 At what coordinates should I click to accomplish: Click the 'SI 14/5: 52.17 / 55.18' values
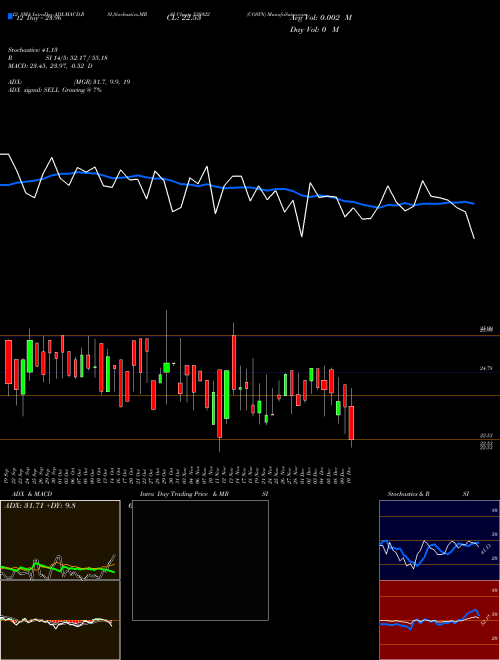77,58
